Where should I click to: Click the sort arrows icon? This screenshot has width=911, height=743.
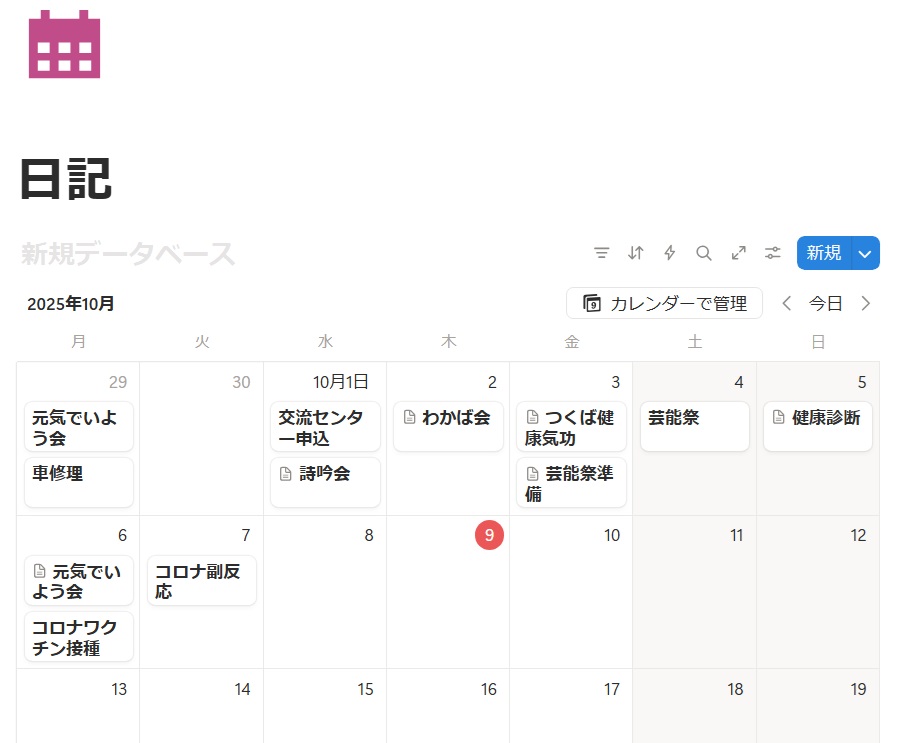[636, 253]
